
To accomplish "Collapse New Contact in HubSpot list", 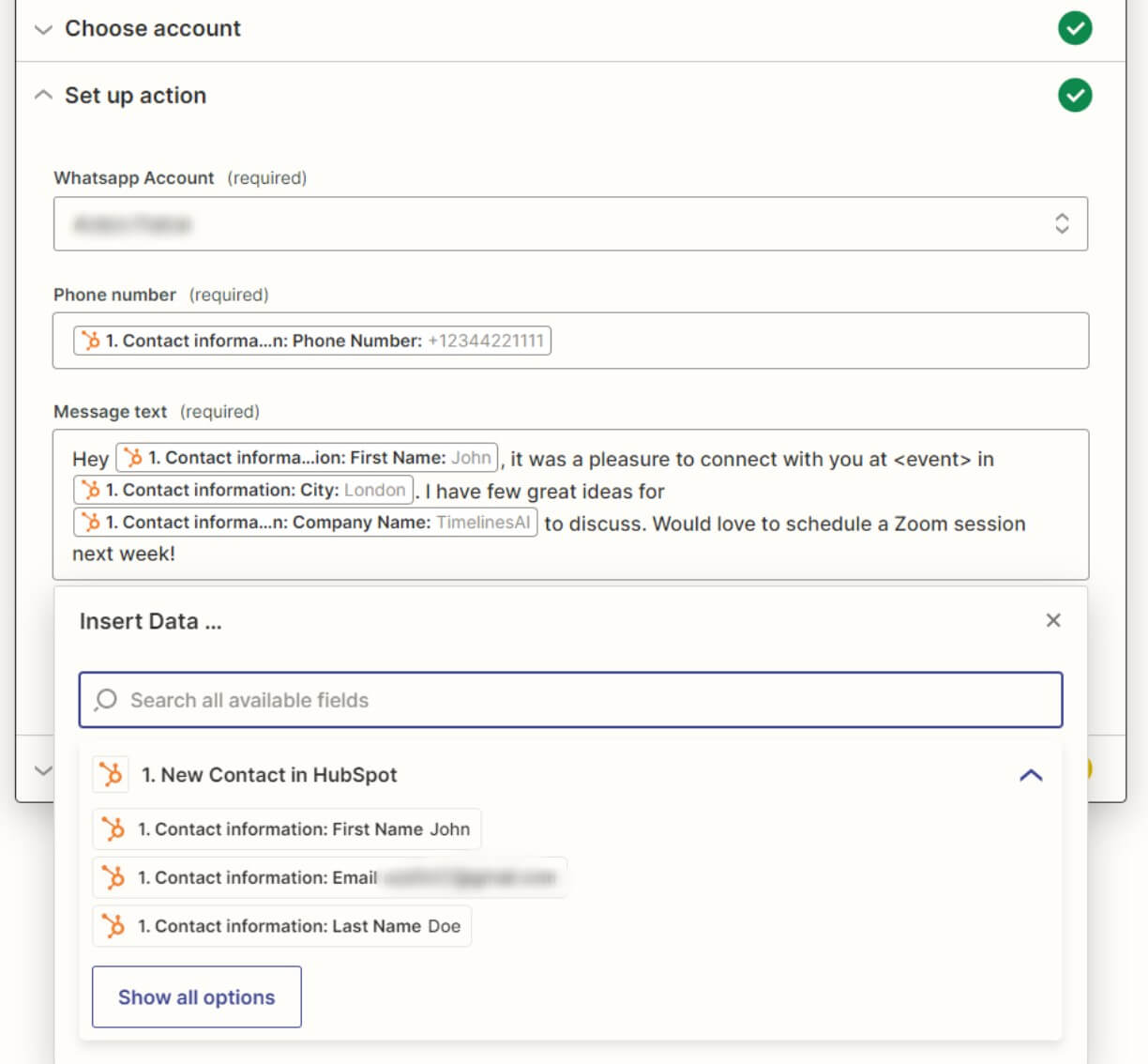I will coord(1031,775).
